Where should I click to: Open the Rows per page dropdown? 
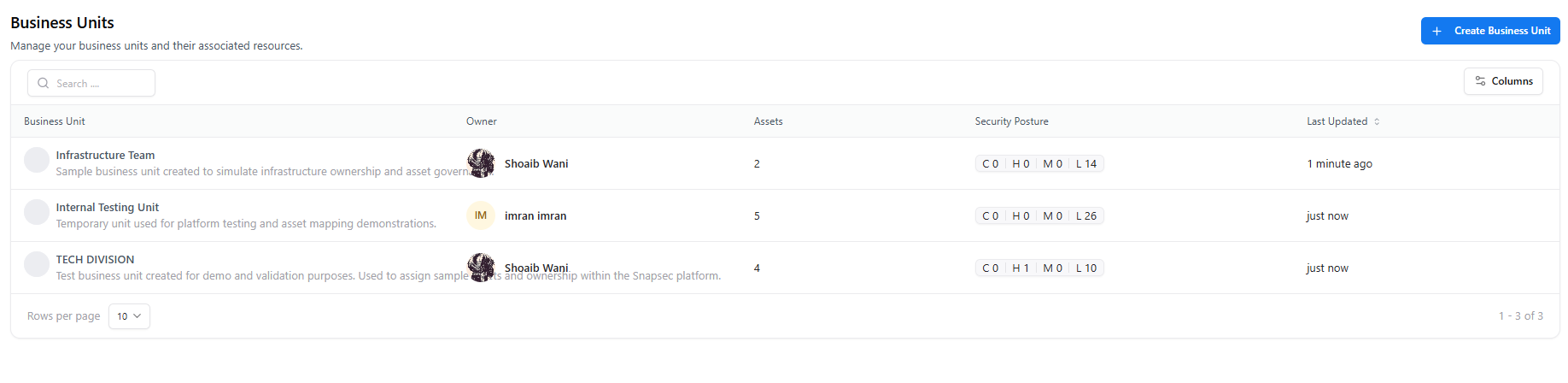[x=129, y=316]
